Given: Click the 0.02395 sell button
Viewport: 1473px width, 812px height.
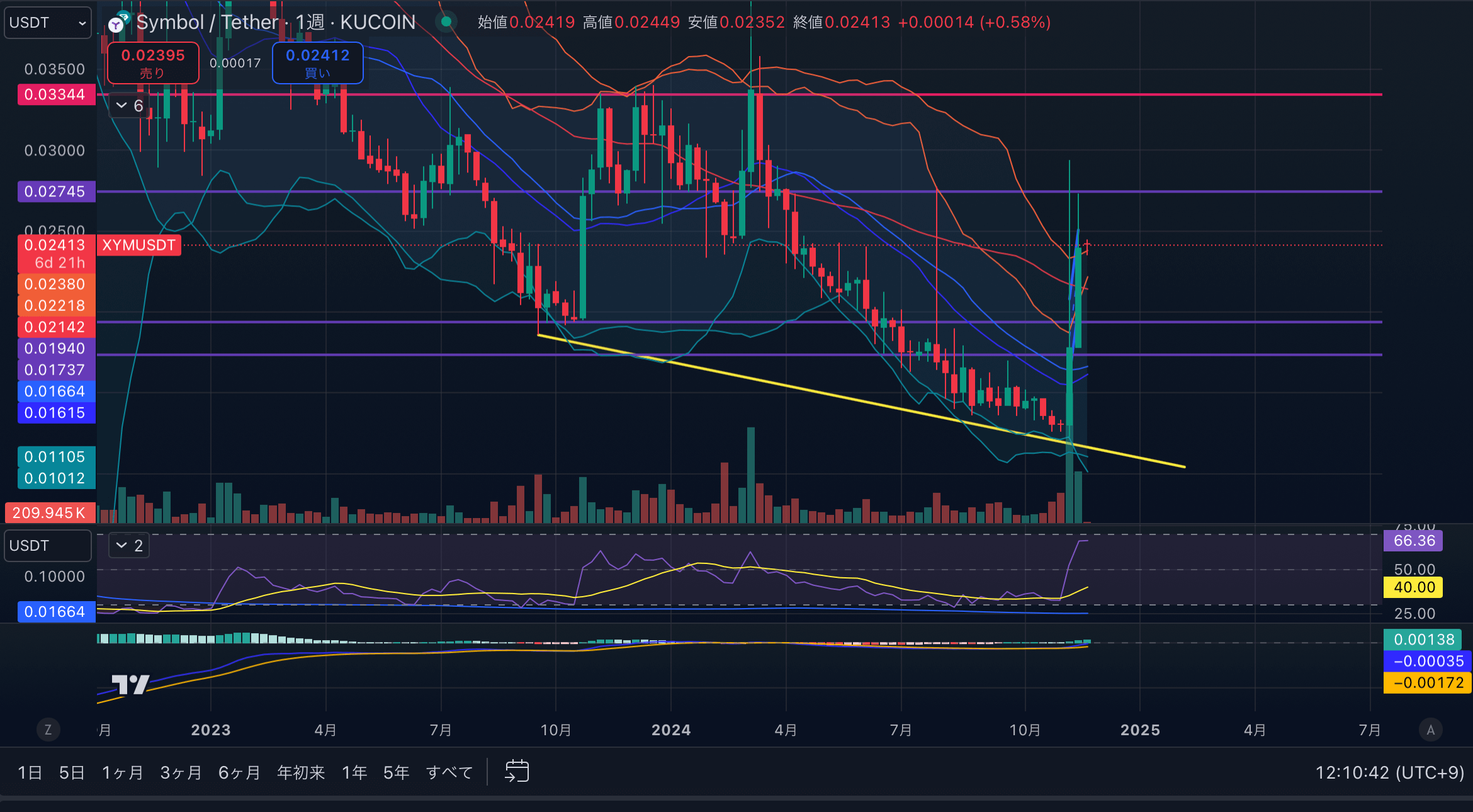Looking at the screenshot, I should pos(153,63).
